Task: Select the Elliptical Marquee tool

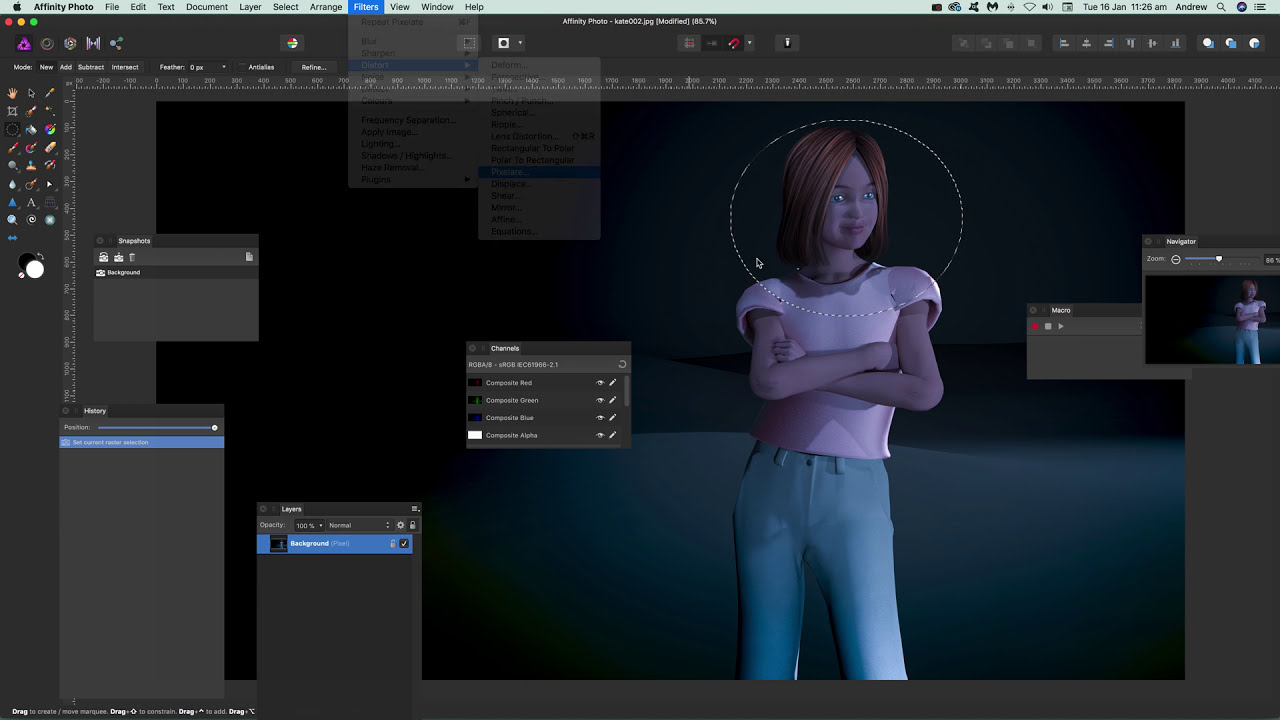Action: 12,129
